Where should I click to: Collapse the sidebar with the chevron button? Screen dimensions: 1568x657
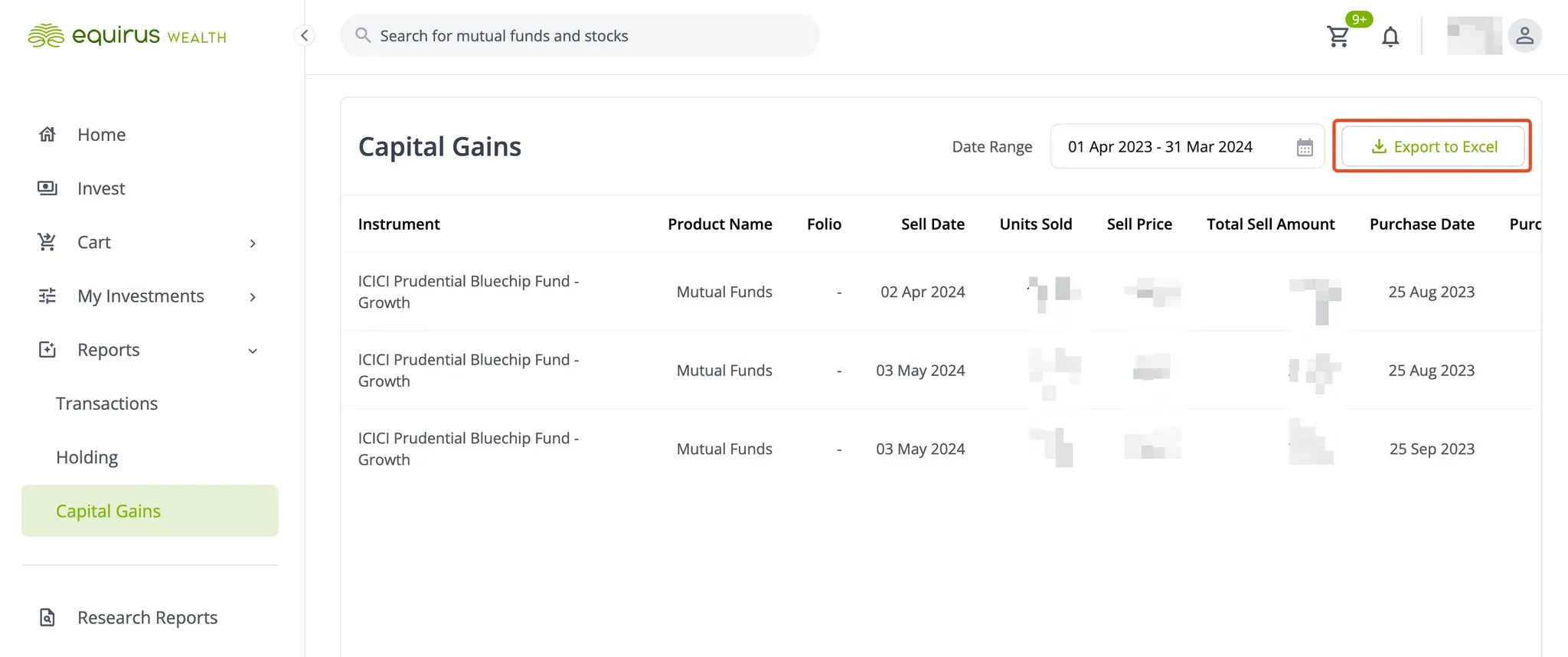305,35
